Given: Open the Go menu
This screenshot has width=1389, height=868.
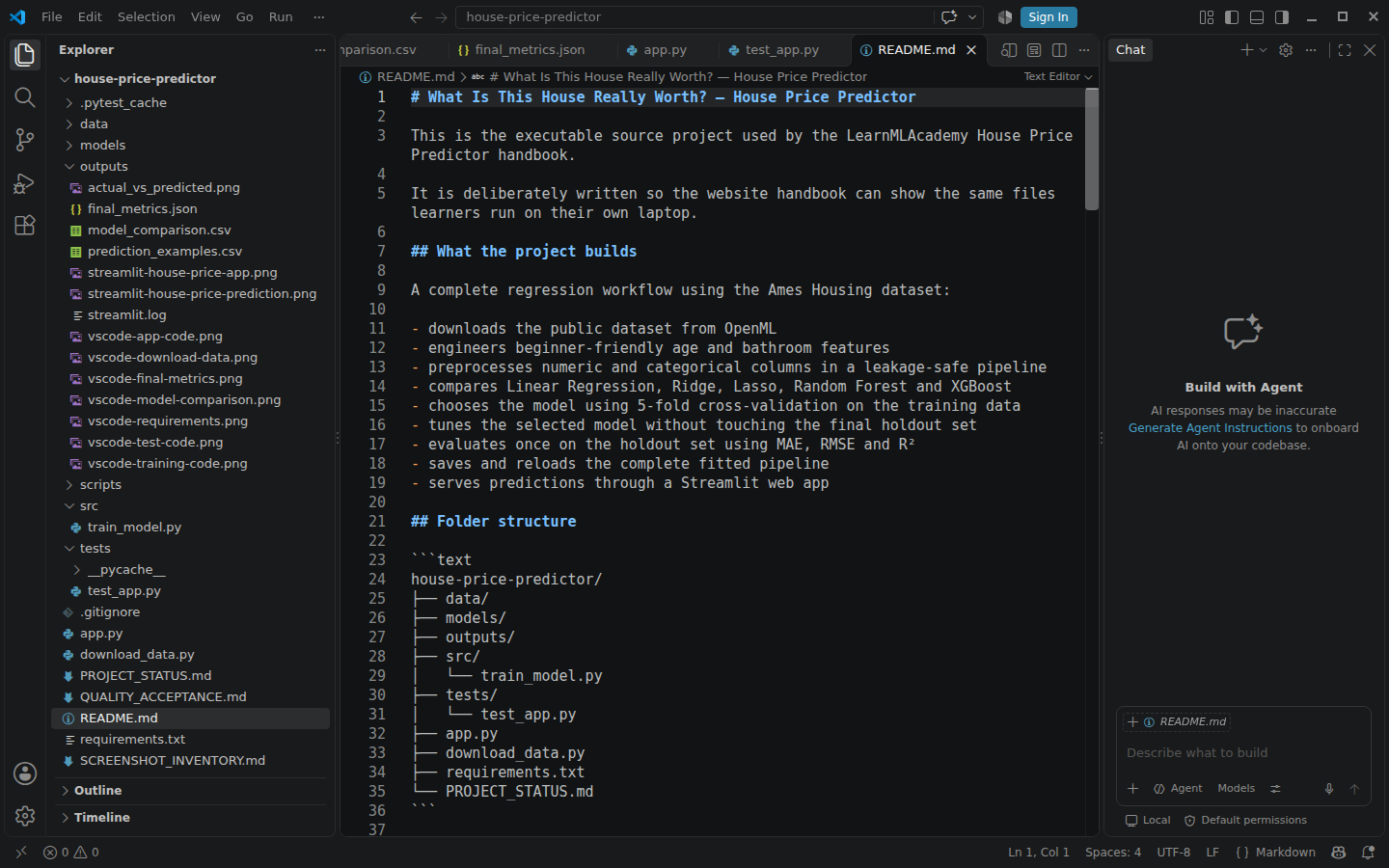Looking at the screenshot, I should [x=245, y=17].
